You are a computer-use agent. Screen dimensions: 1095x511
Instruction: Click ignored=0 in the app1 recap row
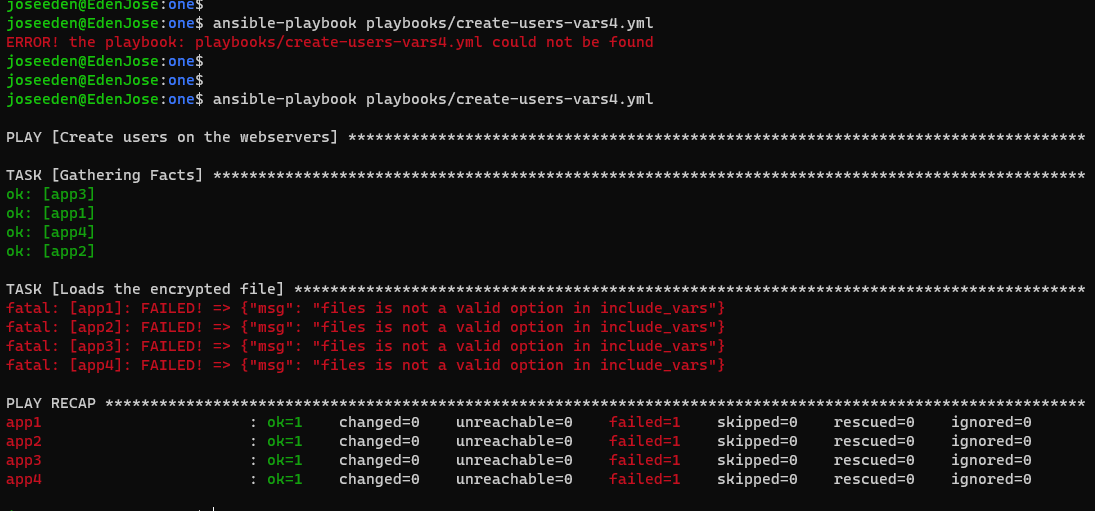(991, 422)
